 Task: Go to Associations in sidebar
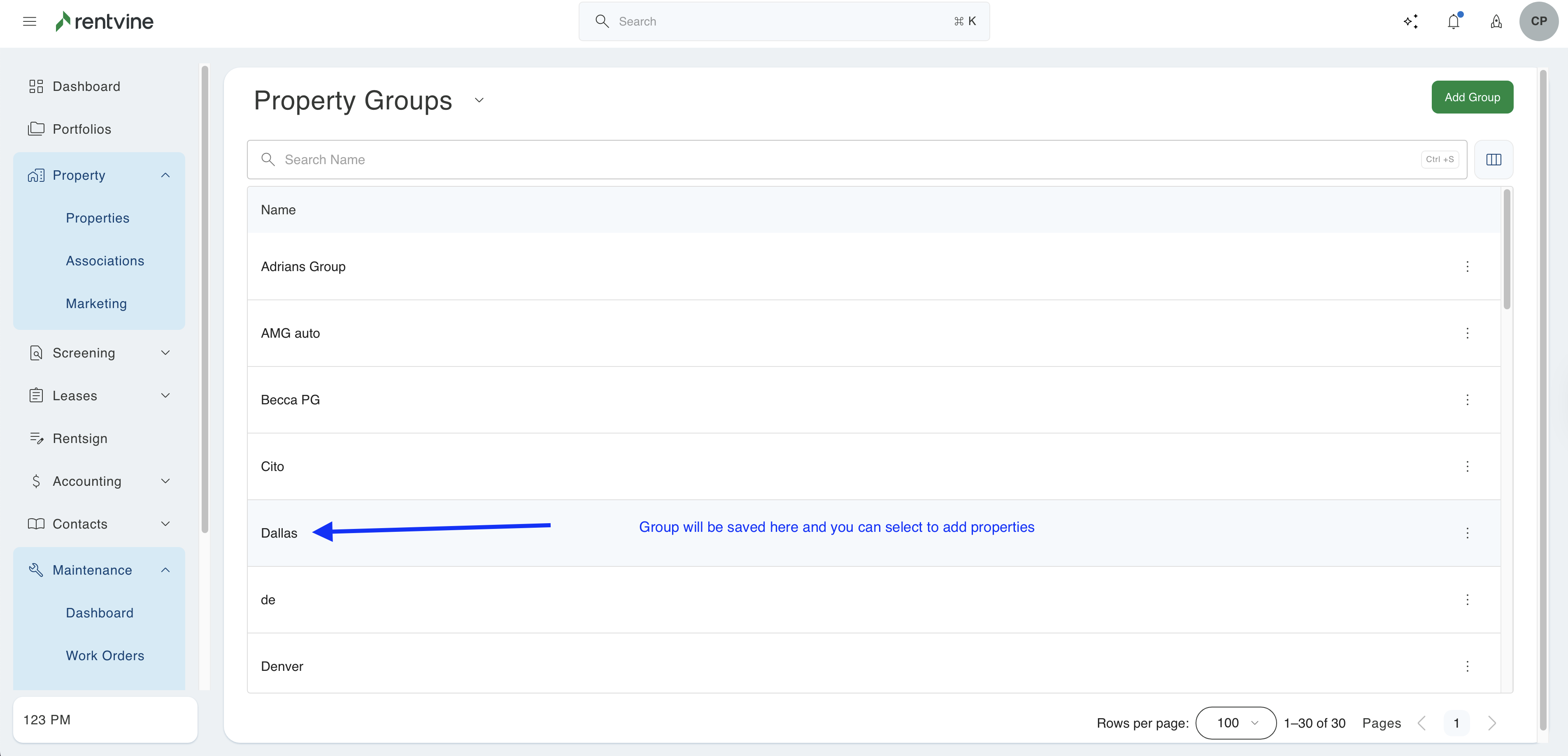(x=105, y=261)
